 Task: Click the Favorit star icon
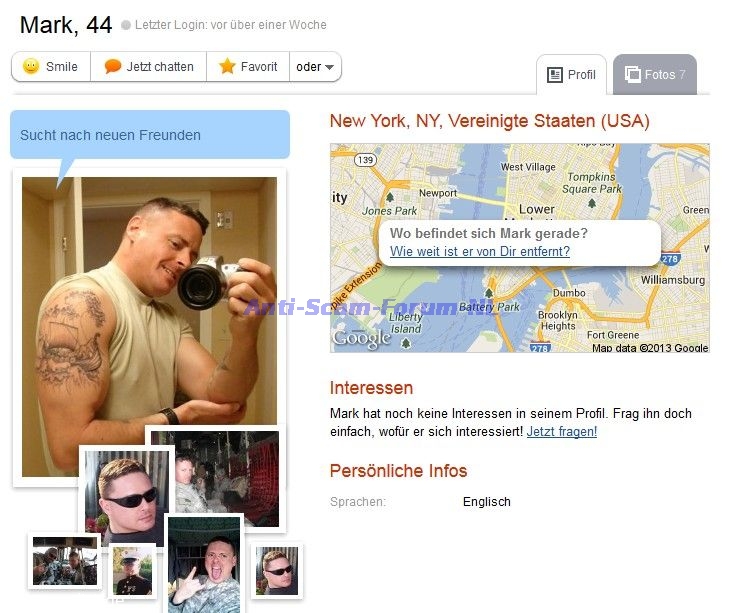tap(227, 66)
